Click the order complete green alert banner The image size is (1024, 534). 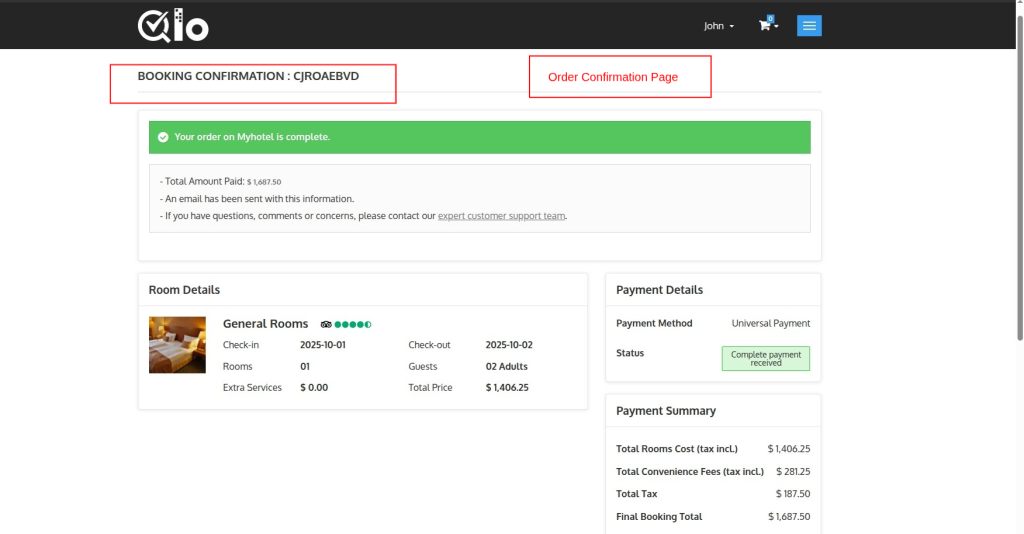[479, 137]
